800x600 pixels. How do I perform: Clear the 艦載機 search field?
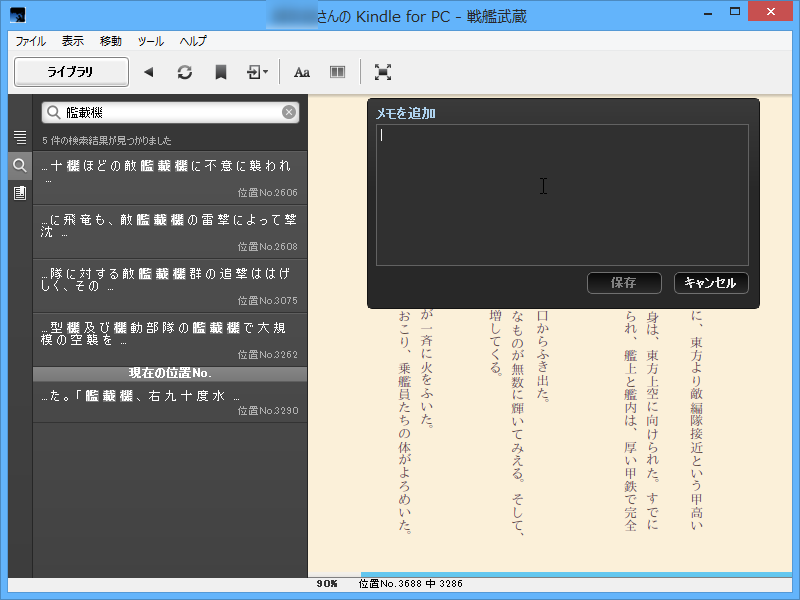coord(289,112)
